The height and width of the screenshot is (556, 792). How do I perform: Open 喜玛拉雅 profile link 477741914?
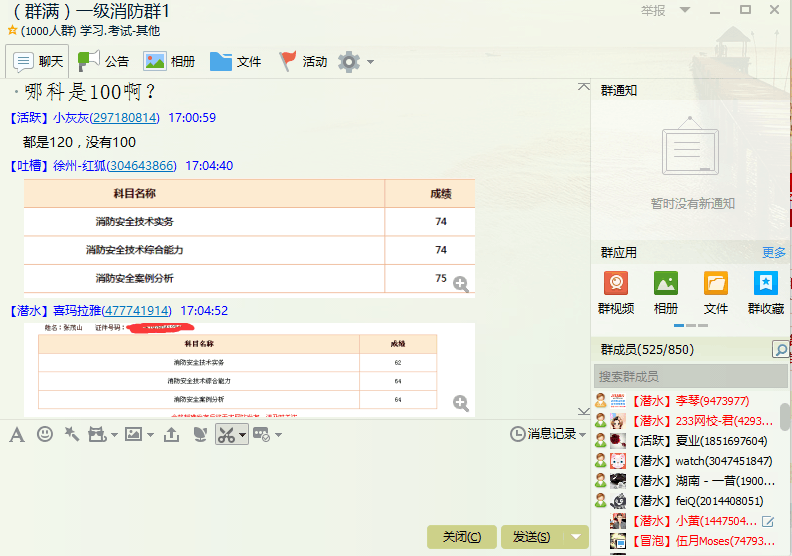136,311
